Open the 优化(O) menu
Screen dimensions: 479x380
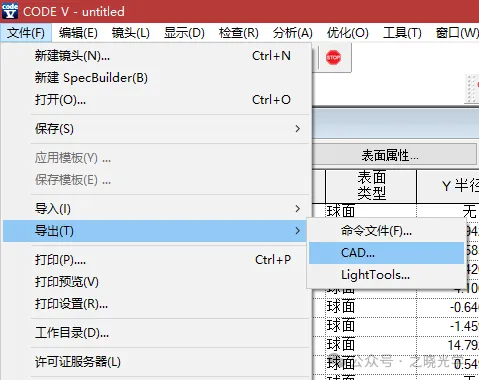[x=347, y=33]
